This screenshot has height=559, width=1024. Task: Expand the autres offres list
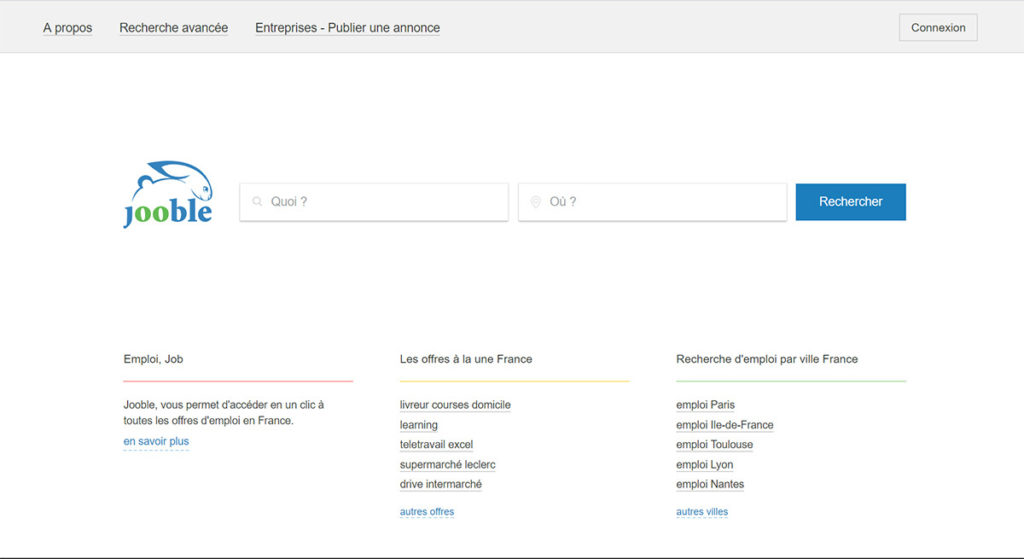point(426,512)
